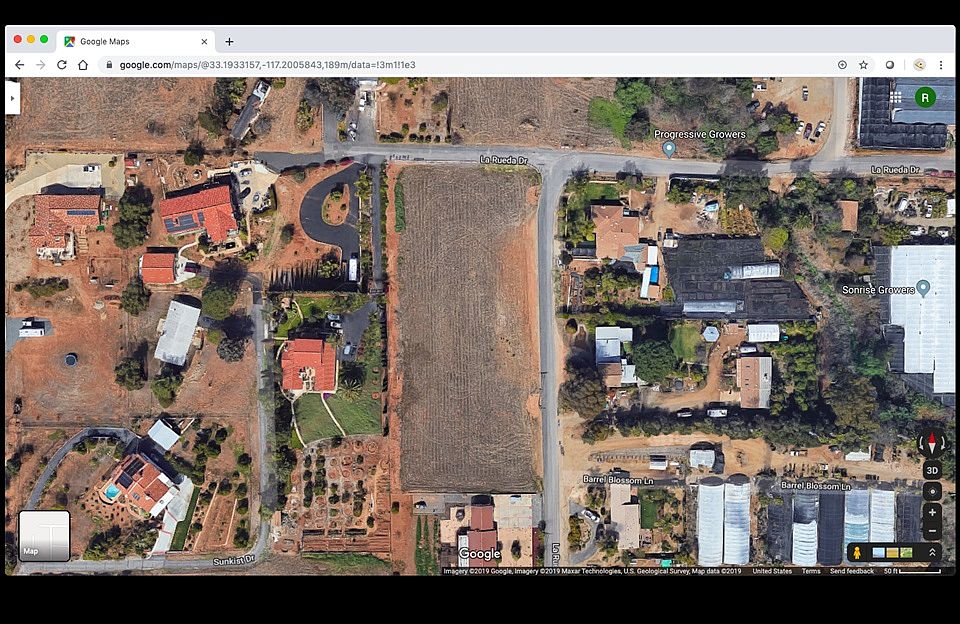Open the Google apps grid

(896, 97)
